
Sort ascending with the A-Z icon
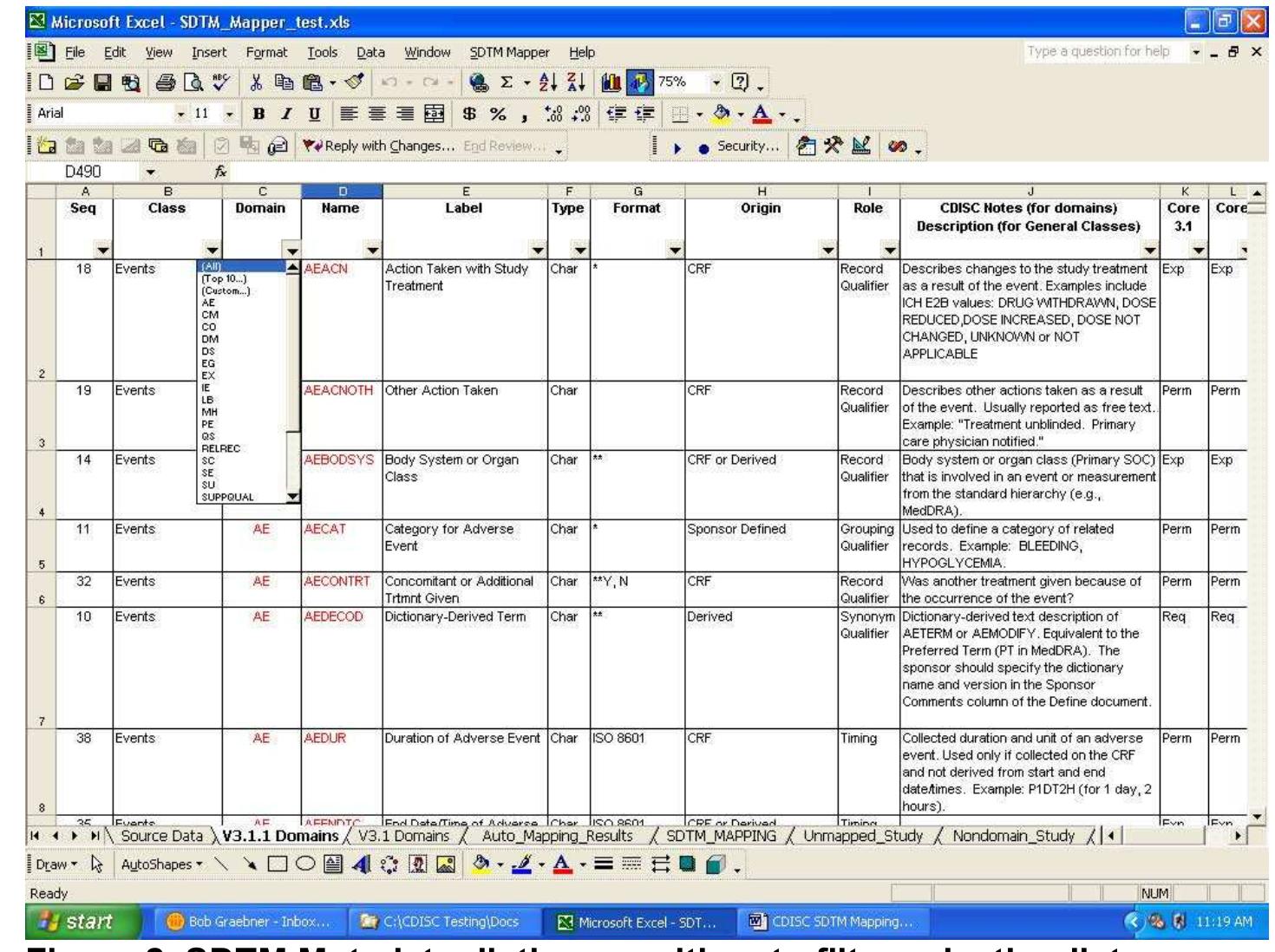pos(547,83)
